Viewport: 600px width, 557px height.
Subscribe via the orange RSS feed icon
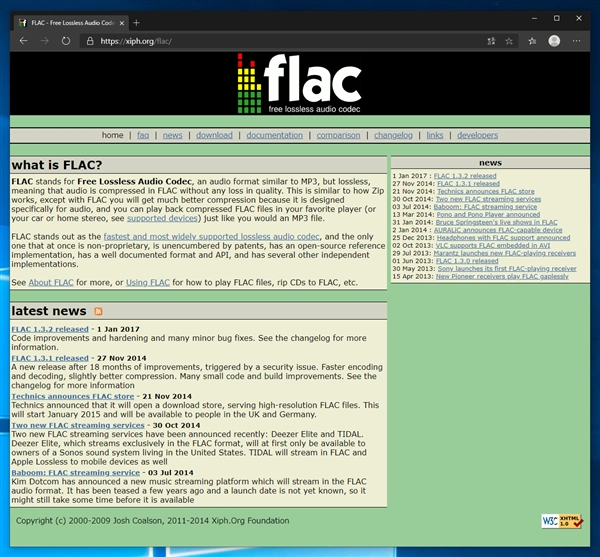[x=98, y=311]
